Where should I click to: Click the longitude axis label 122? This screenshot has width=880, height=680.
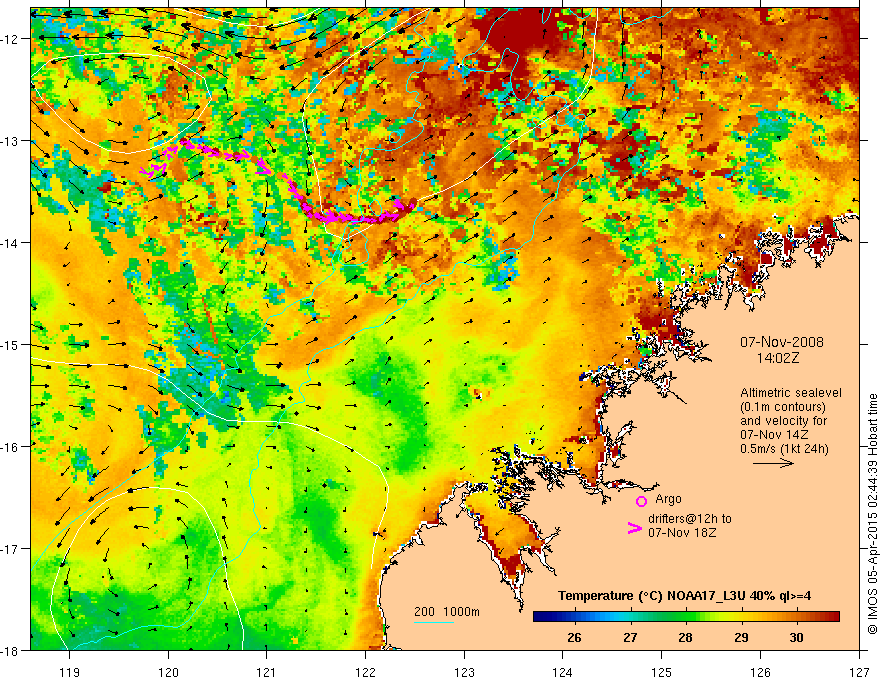point(365,672)
